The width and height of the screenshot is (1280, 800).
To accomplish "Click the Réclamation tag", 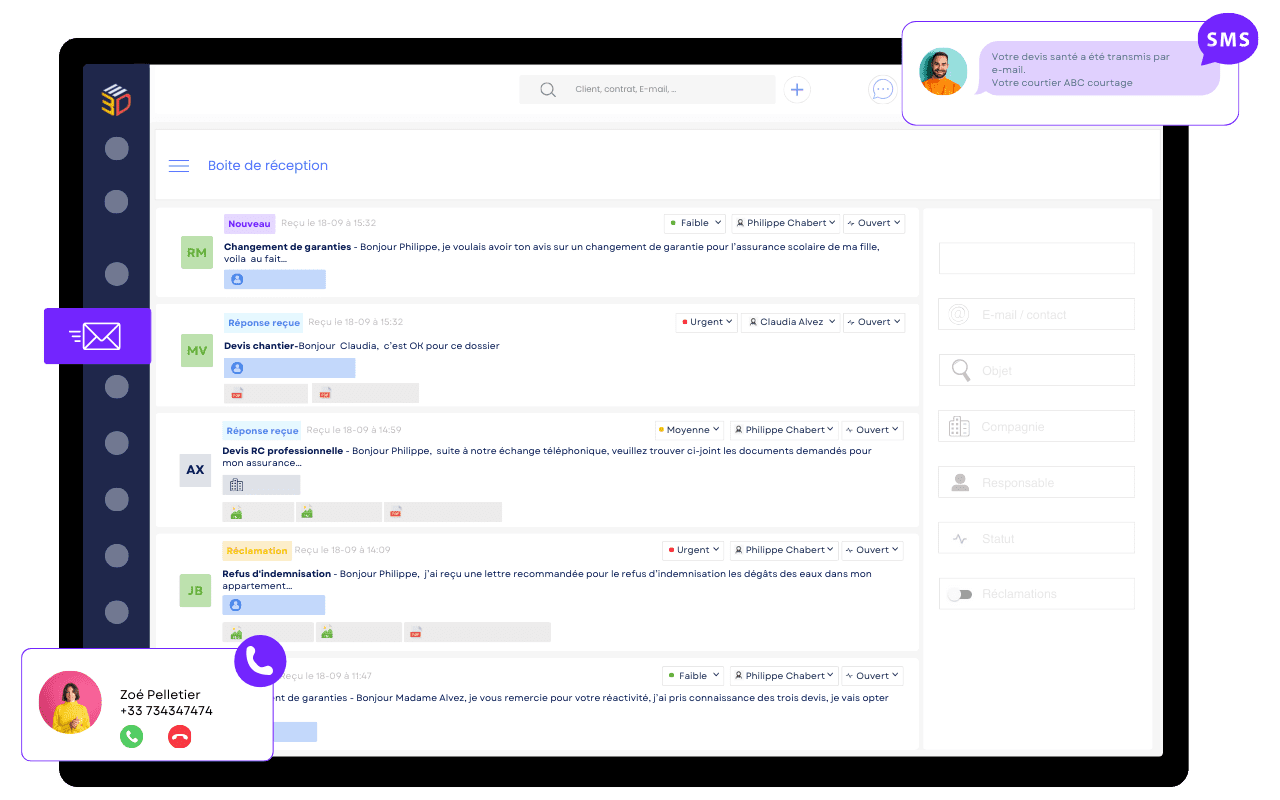I will click(x=257, y=551).
